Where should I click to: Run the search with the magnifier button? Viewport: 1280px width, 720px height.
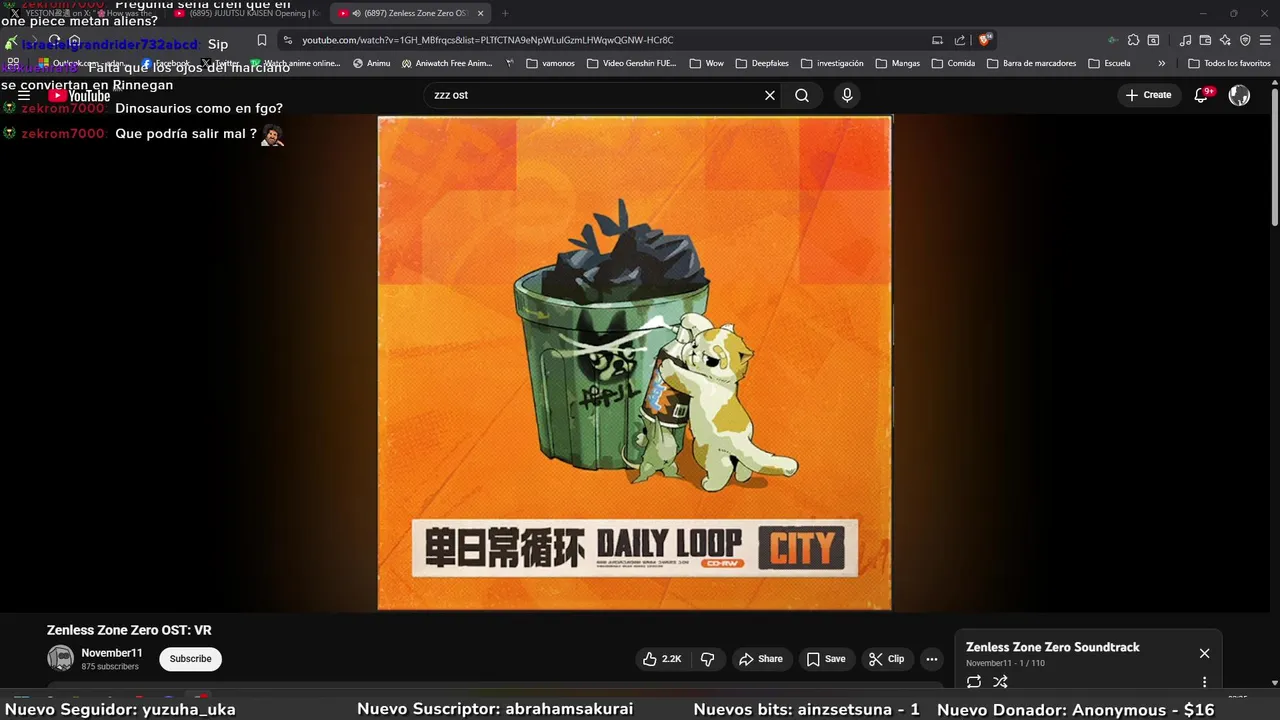[802, 95]
